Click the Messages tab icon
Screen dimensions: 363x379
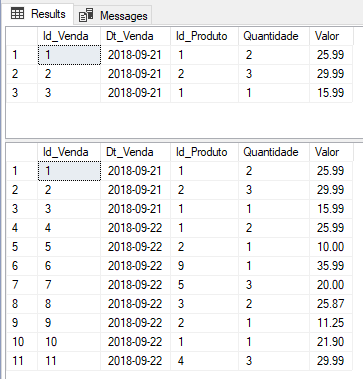pyautogui.click(x=86, y=16)
